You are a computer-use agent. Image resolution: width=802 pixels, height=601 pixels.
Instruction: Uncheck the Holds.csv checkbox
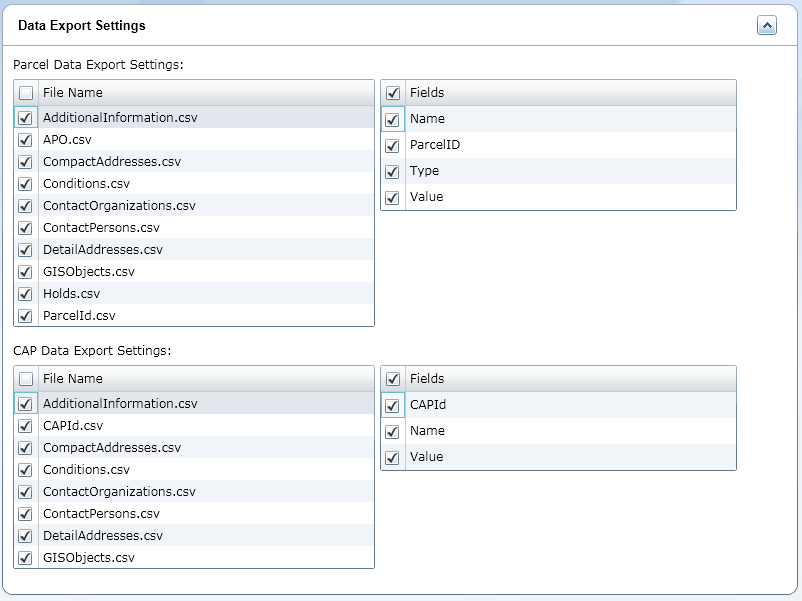click(26, 294)
